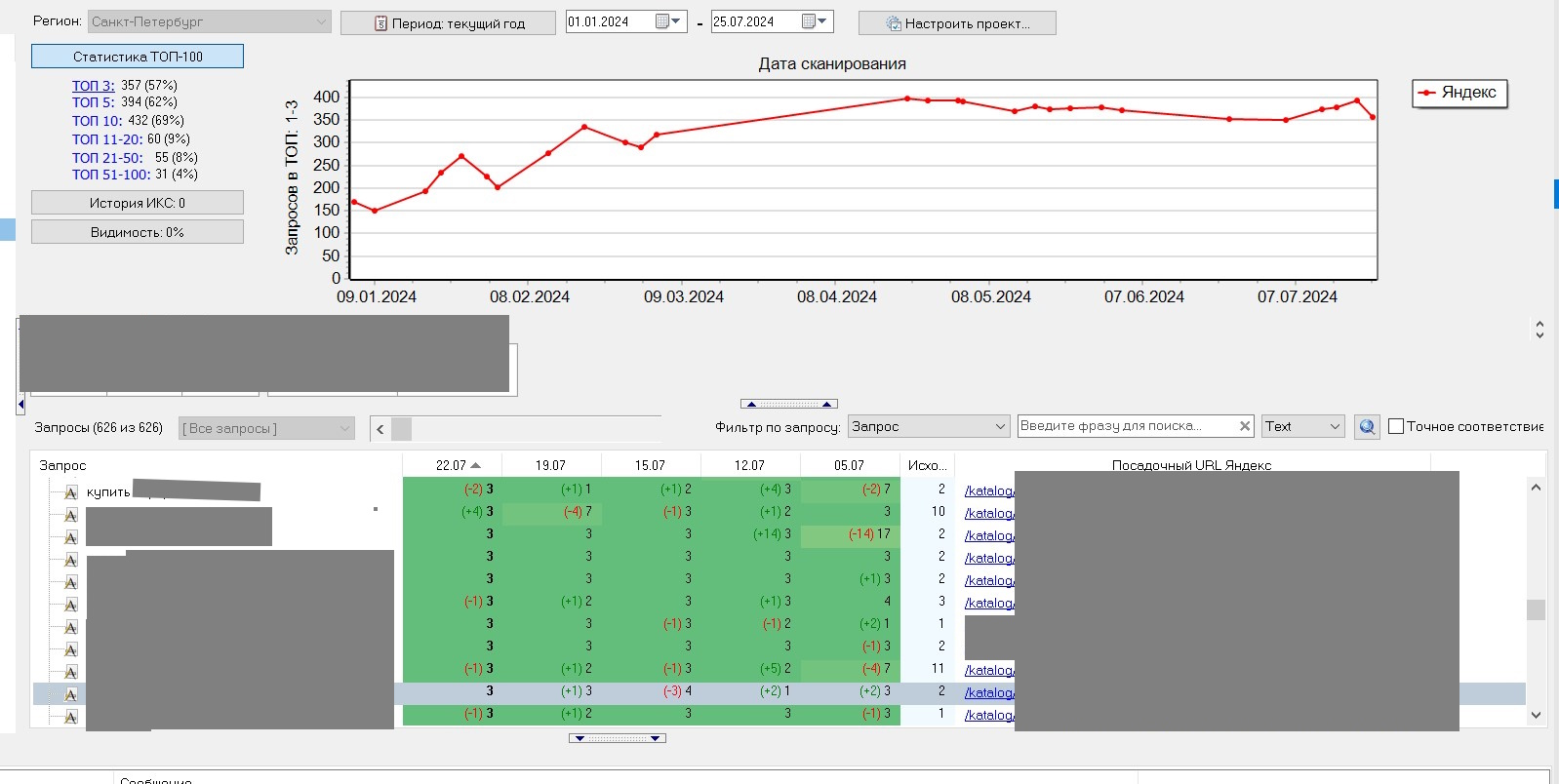Screen dimensions: 1559x784
Task: Click the 'Посадочный URL Яндекс' column header
Action: click(1191, 465)
